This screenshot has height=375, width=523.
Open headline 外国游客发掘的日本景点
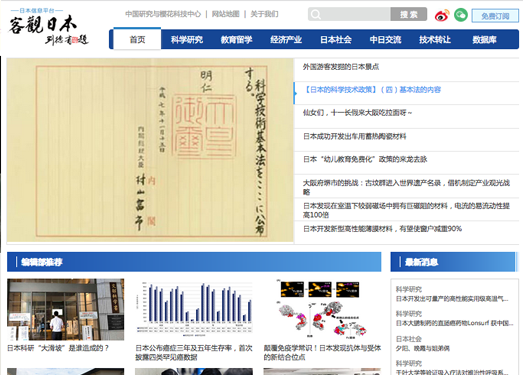(341, 67)
